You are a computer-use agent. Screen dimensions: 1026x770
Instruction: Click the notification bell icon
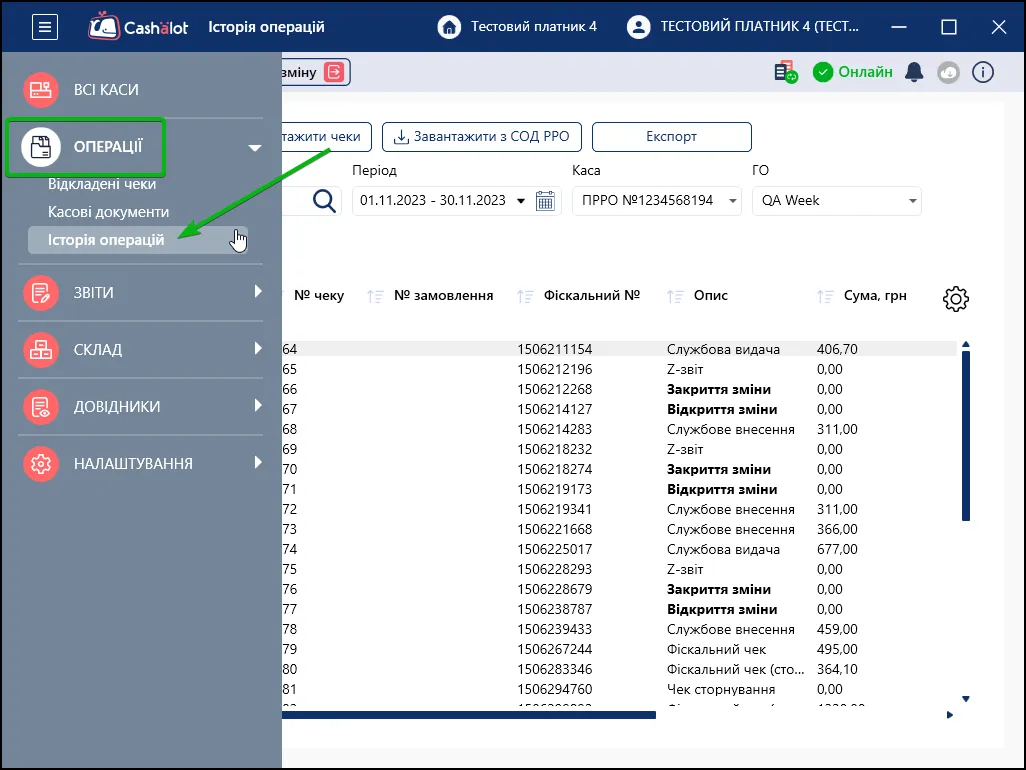tap(914, 72)
